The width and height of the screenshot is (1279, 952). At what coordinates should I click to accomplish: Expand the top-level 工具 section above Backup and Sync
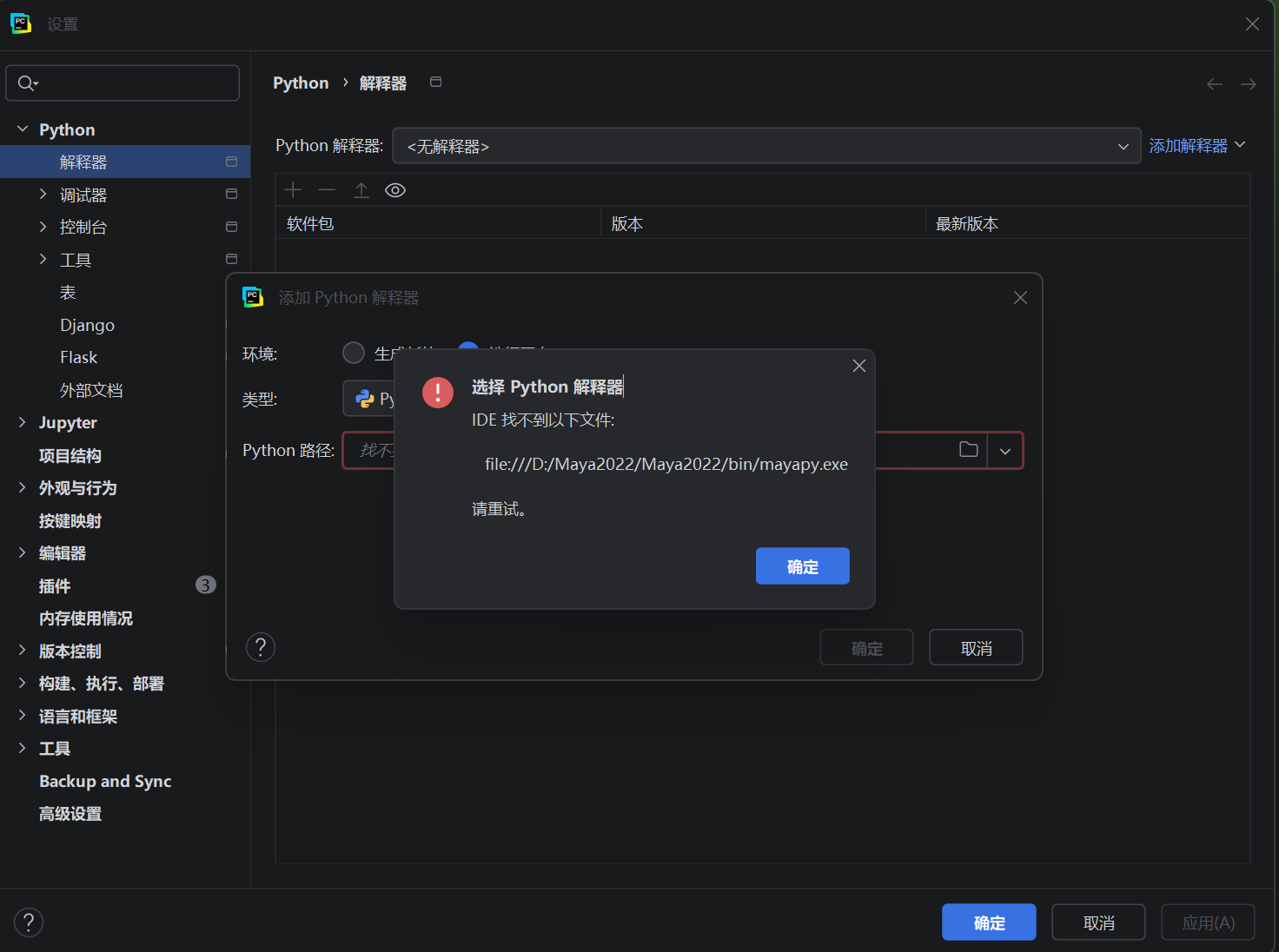23,748
